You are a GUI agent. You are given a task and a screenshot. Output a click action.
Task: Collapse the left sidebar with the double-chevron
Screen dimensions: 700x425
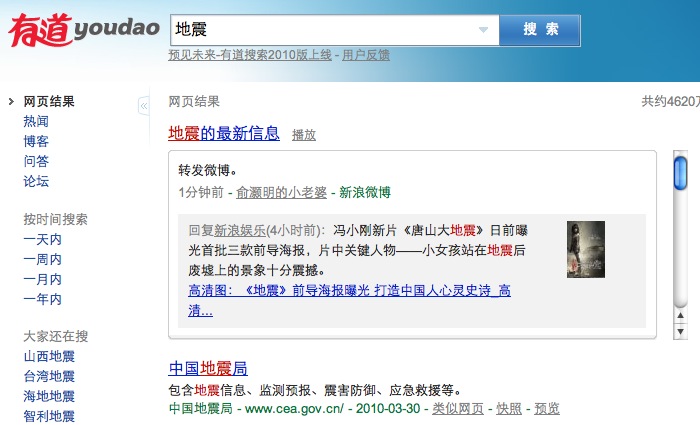(x=144, y=106)
